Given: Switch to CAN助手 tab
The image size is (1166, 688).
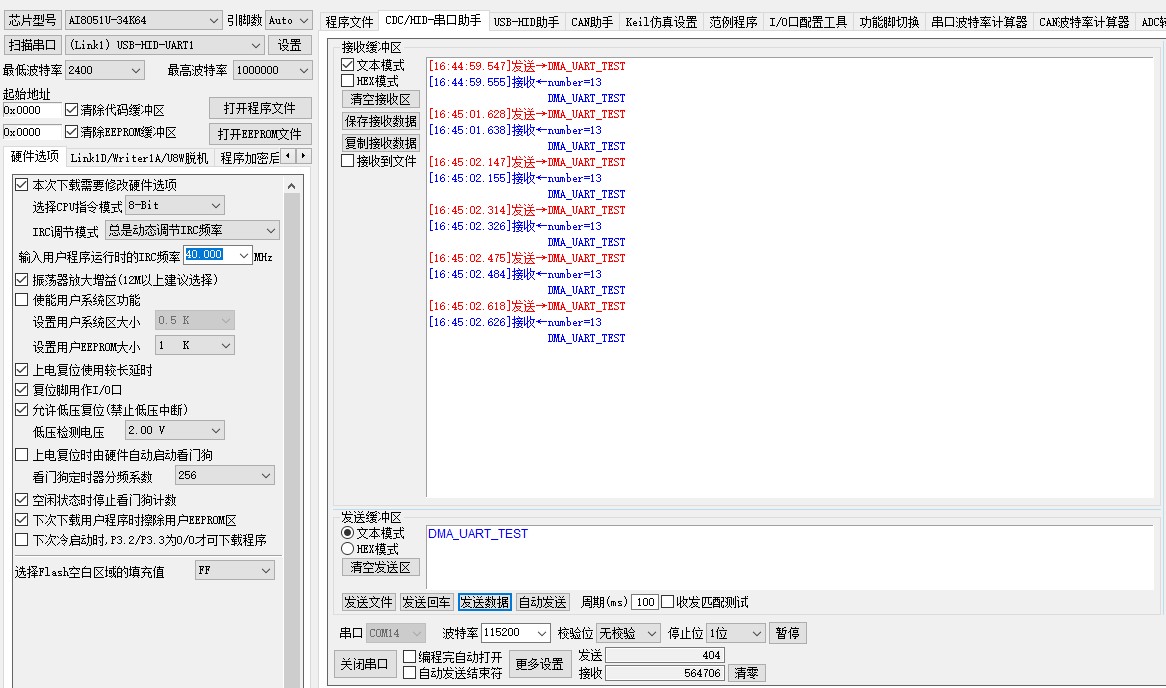Looking at the screenshot, I should tap(592, 22).
